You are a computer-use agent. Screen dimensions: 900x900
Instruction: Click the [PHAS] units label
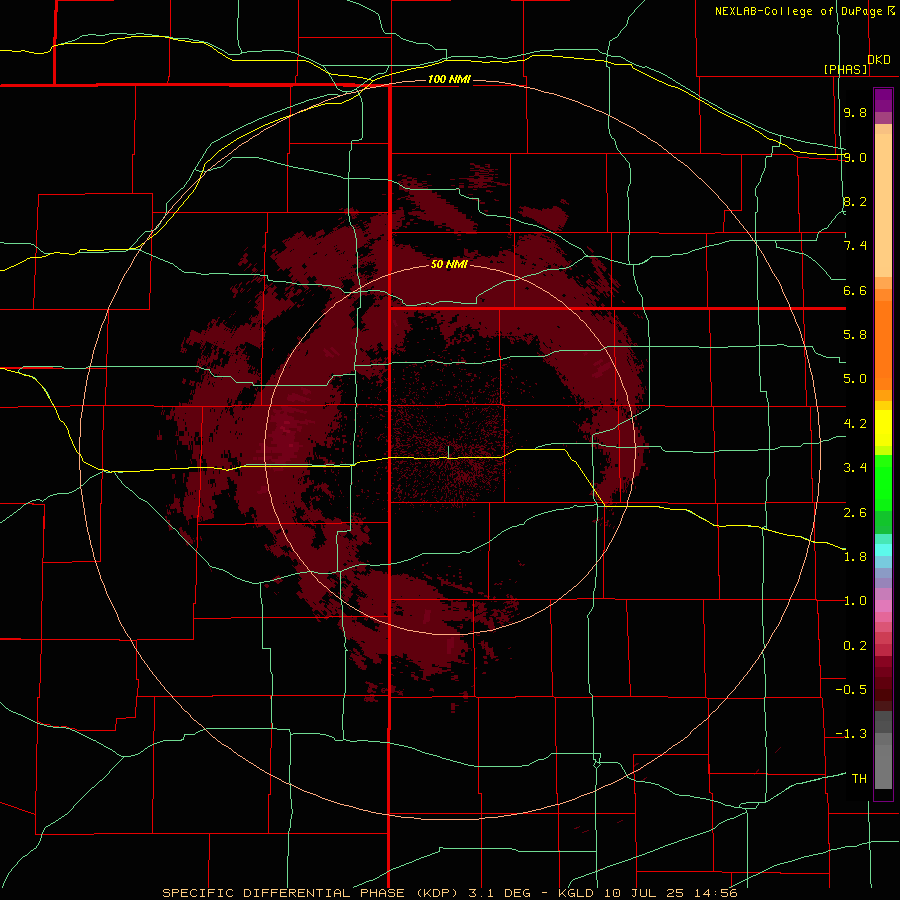pyautogui.click(x=845, y=70)
